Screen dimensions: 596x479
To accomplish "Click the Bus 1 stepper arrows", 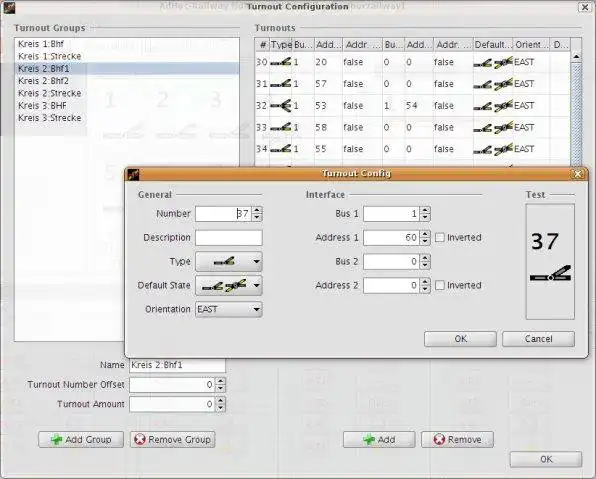I will tap(425, 214).
